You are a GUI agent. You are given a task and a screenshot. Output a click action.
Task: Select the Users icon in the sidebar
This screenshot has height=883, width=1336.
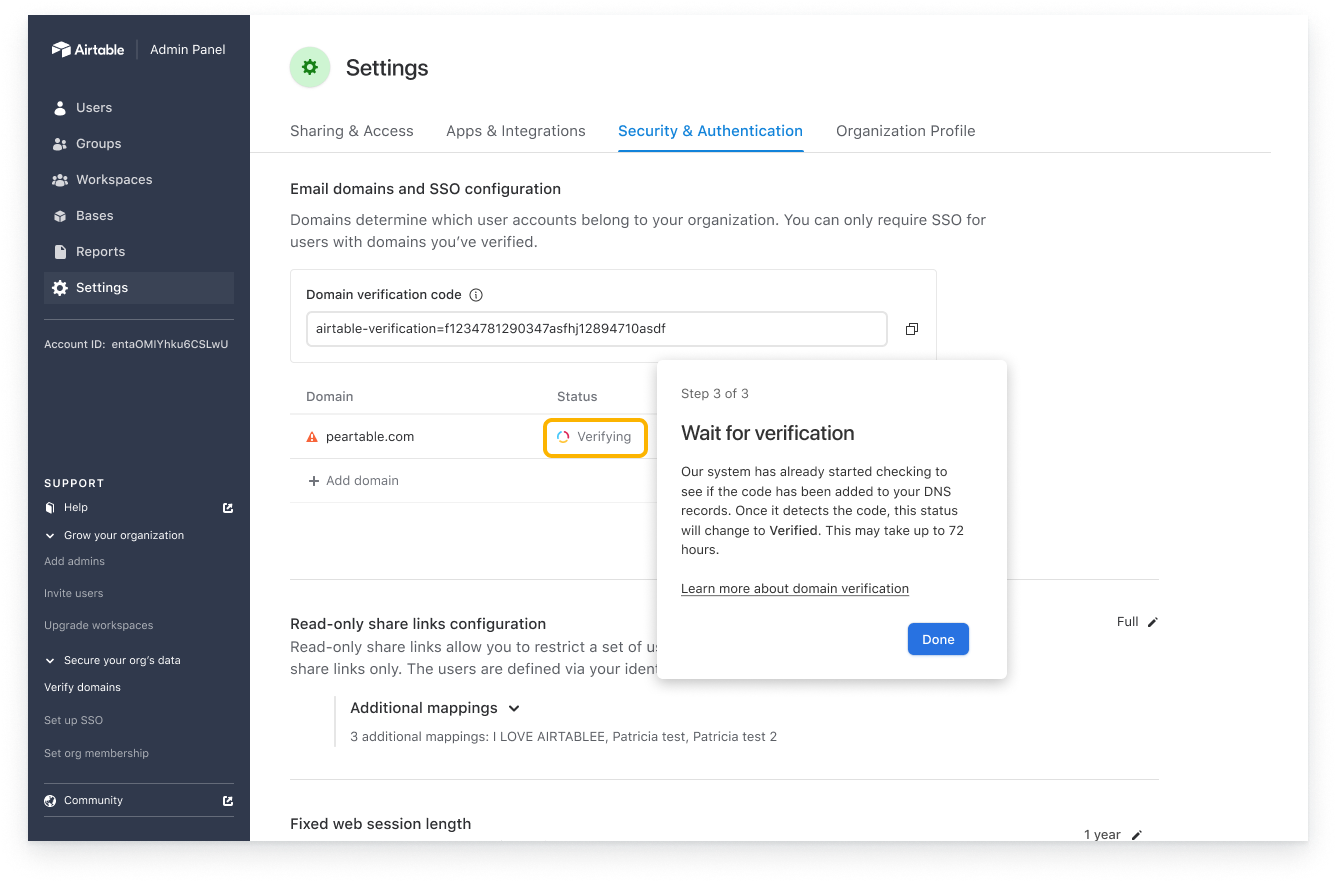58,107
